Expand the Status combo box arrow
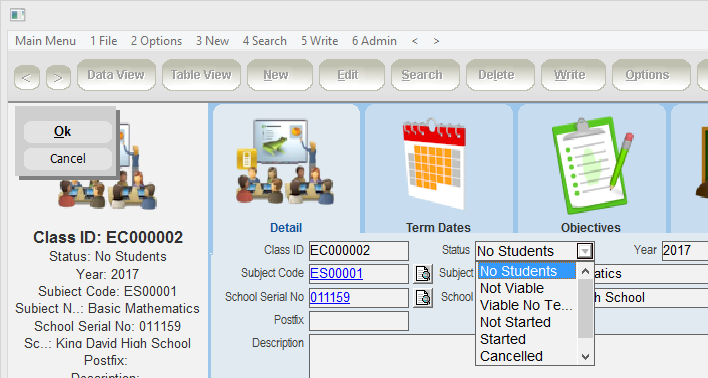The height and width of the screenshot is (378, 708). (585, 251)
